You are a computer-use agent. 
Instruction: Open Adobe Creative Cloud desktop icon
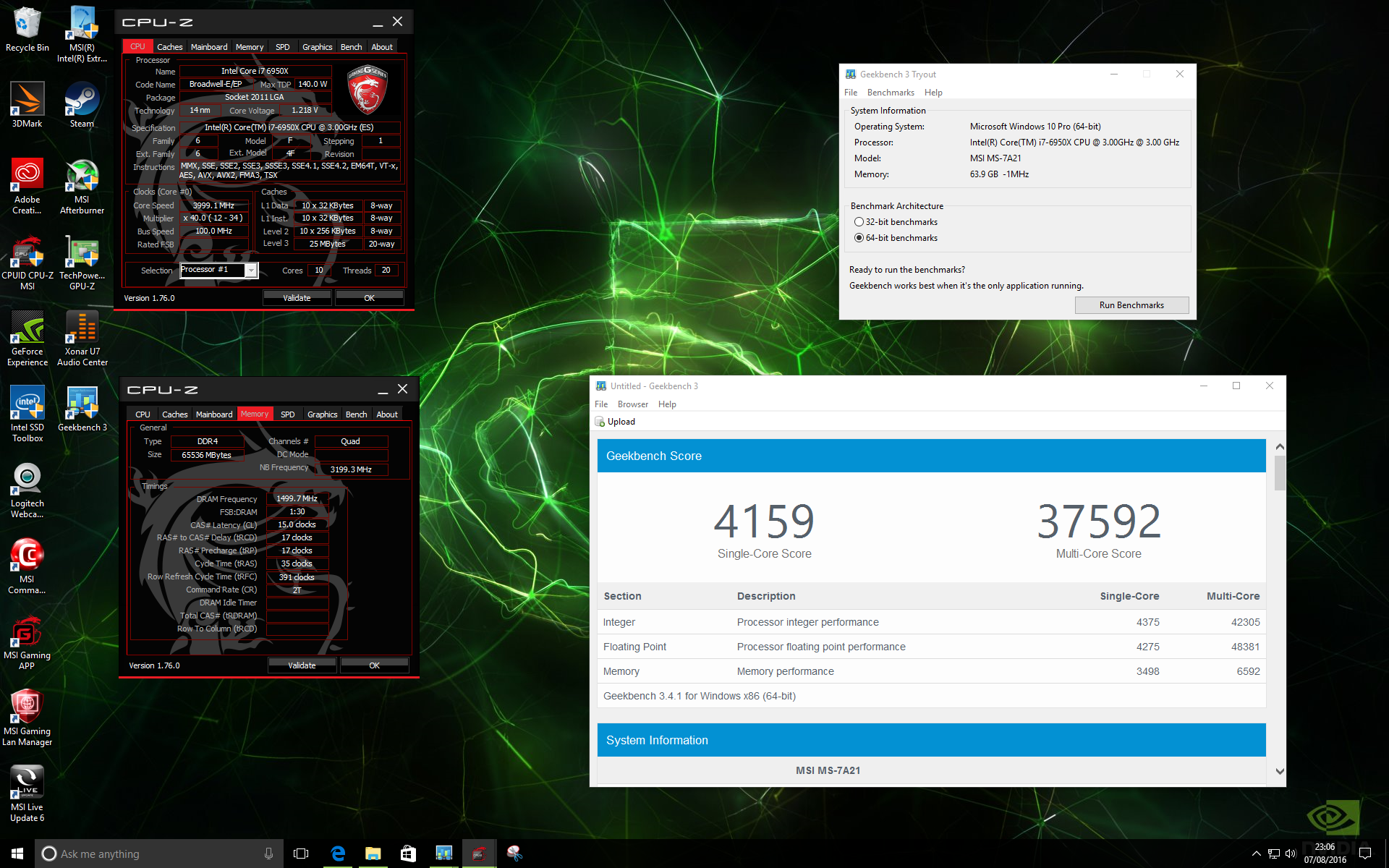tap(27, 186)
